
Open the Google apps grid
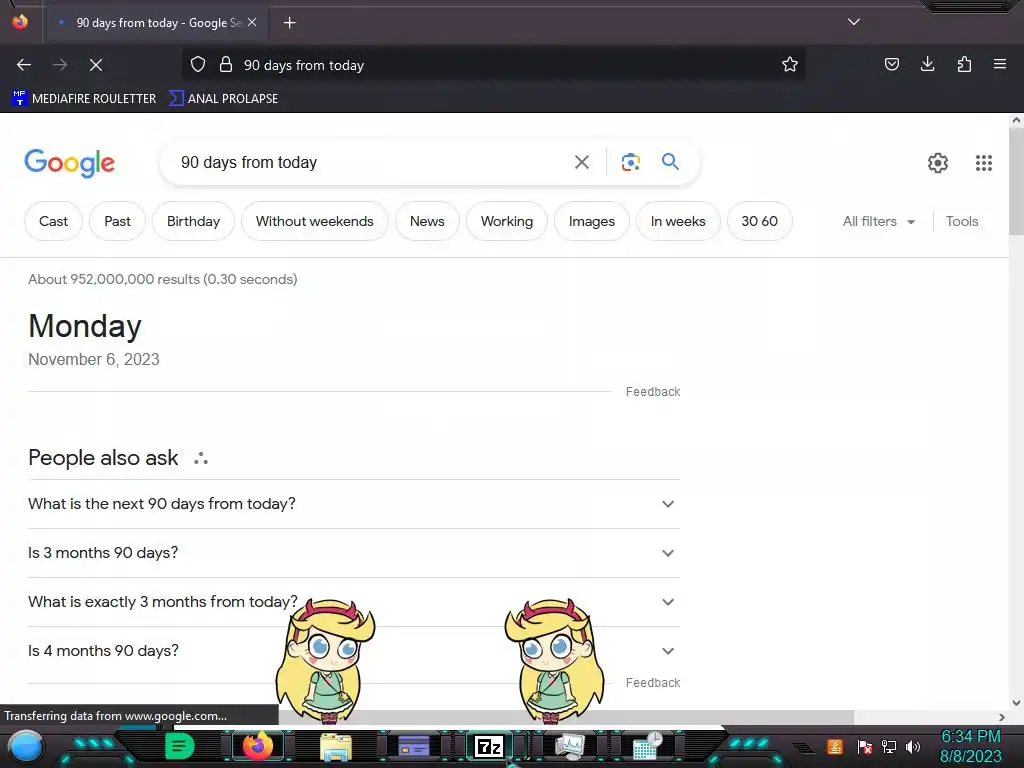pyautogui.click(x=984, y=163)
